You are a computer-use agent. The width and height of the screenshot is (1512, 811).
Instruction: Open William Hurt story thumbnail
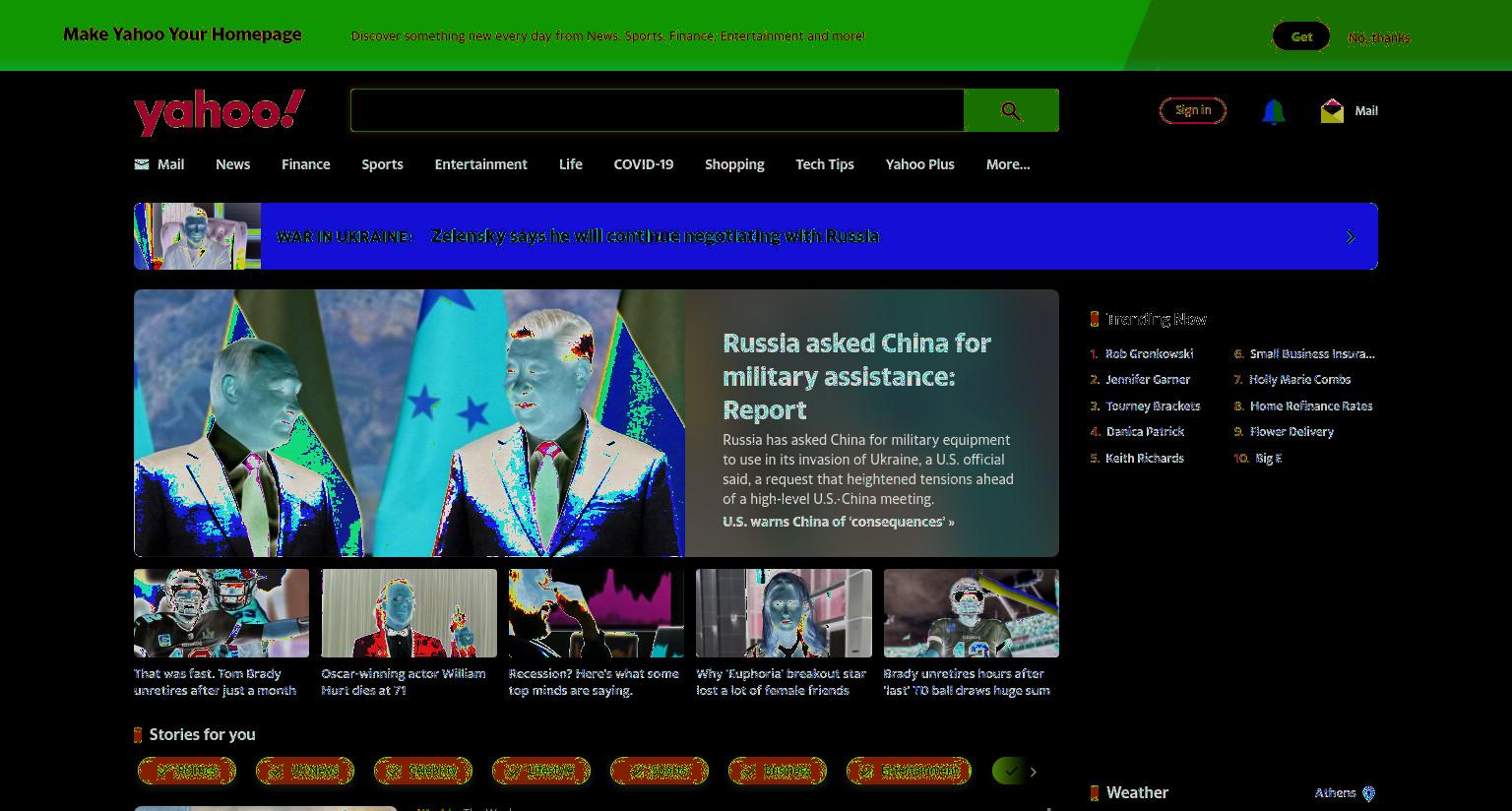(409, 613)
